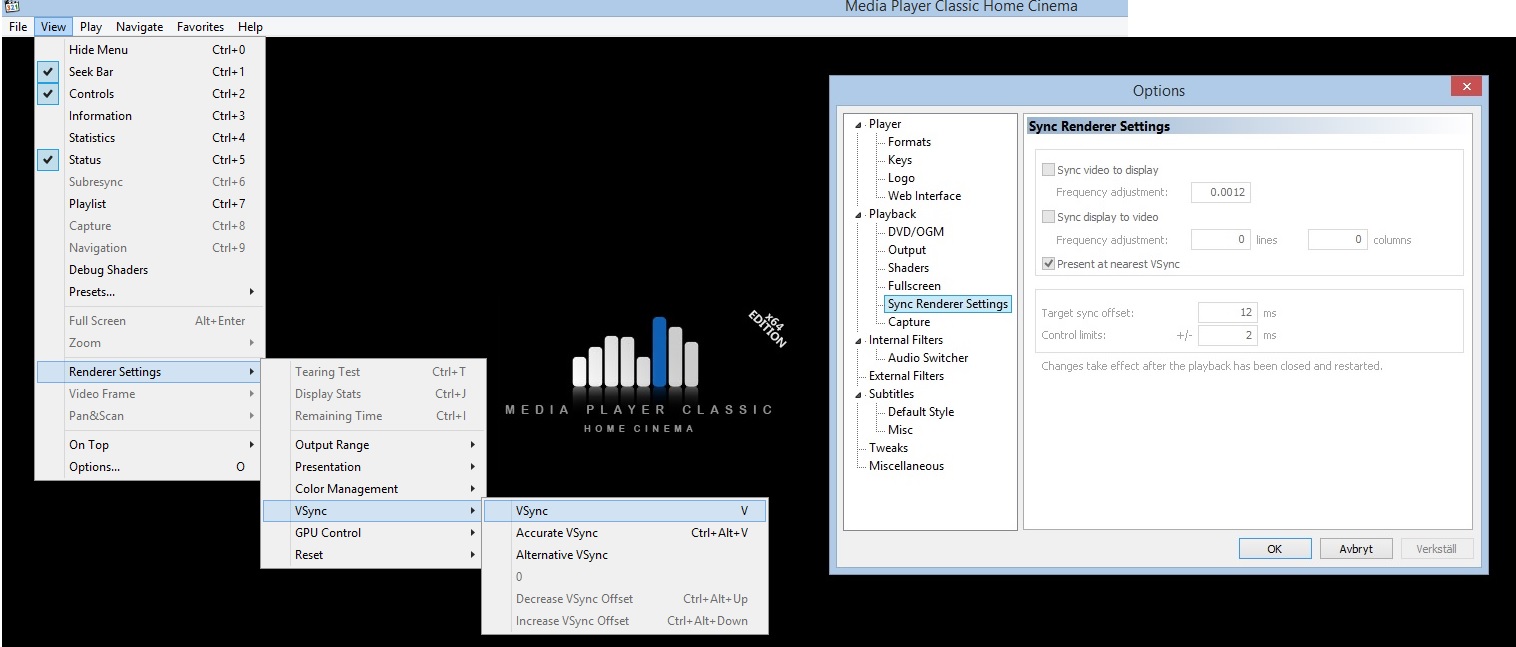Viewport: 1516px width, 647px height.
Task: Select Debug Shaders in View menu
Action: pos(150,270)
